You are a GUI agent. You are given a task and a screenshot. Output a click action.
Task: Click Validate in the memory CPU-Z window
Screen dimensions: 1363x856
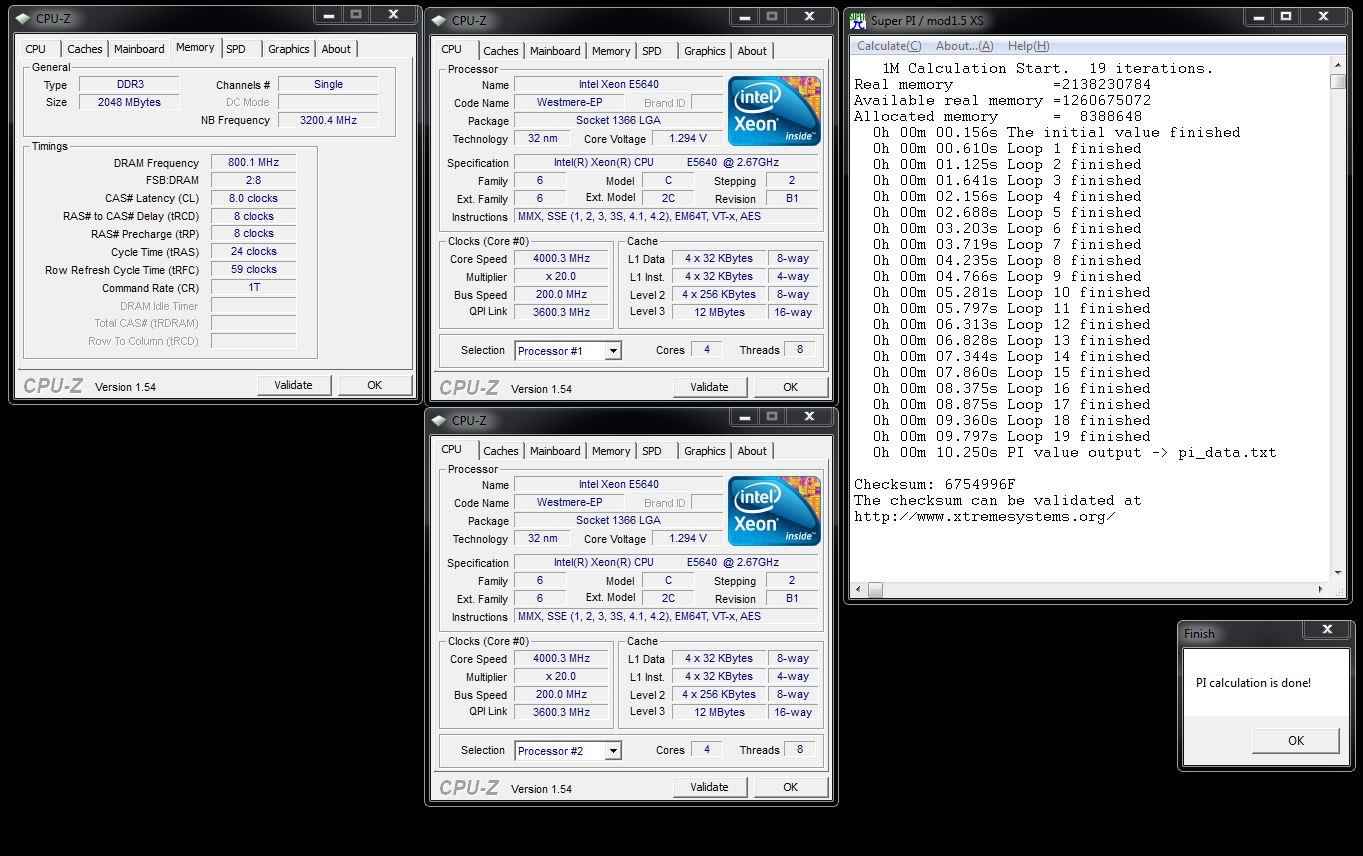(293, 385)
